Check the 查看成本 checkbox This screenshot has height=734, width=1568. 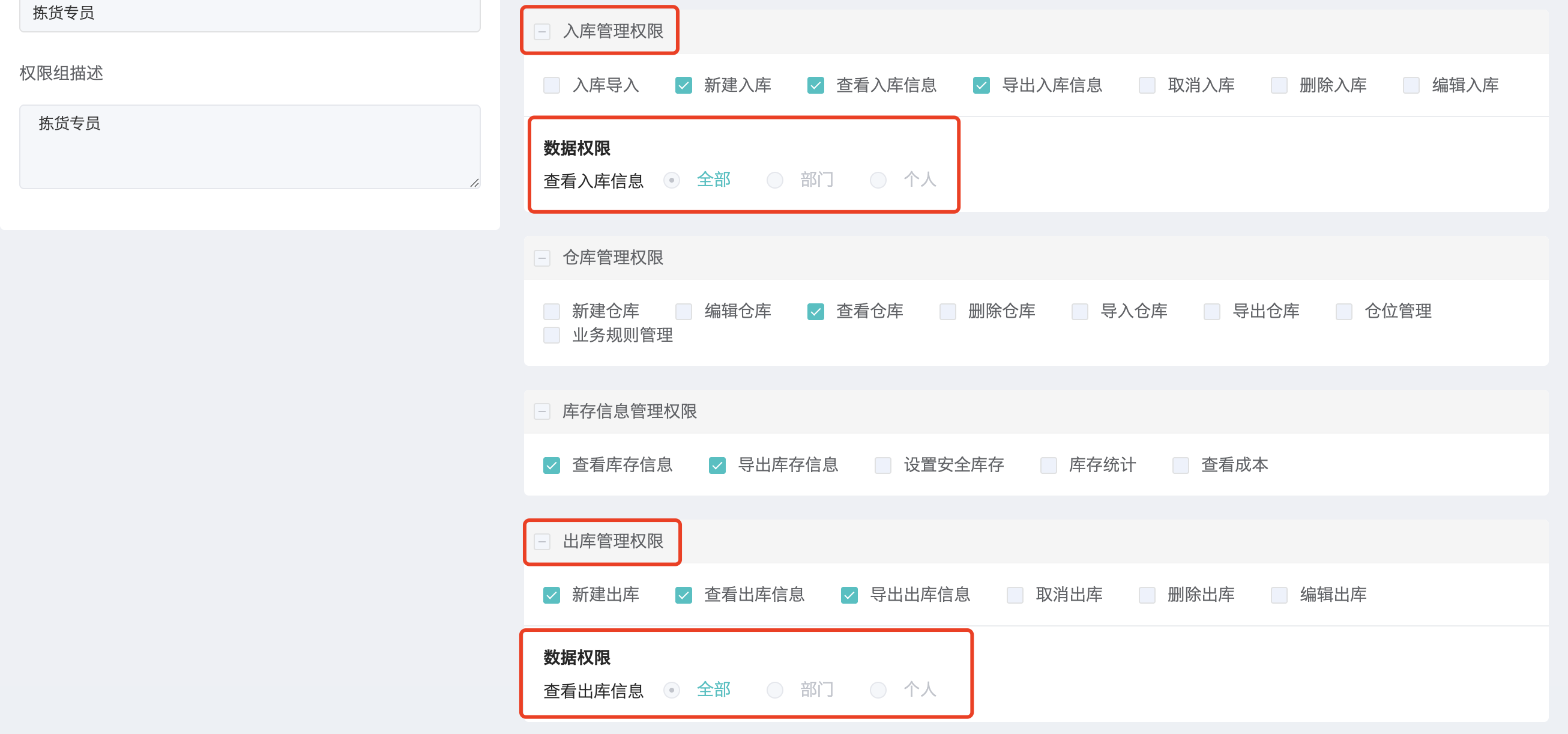coord(1180,466)
